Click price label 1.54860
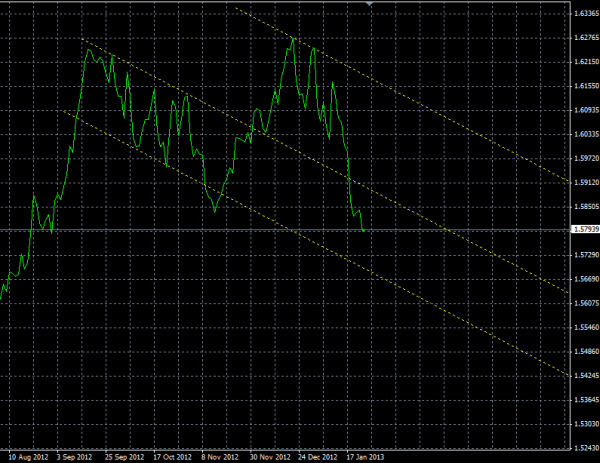600x463 pixels. click(587, 352)
